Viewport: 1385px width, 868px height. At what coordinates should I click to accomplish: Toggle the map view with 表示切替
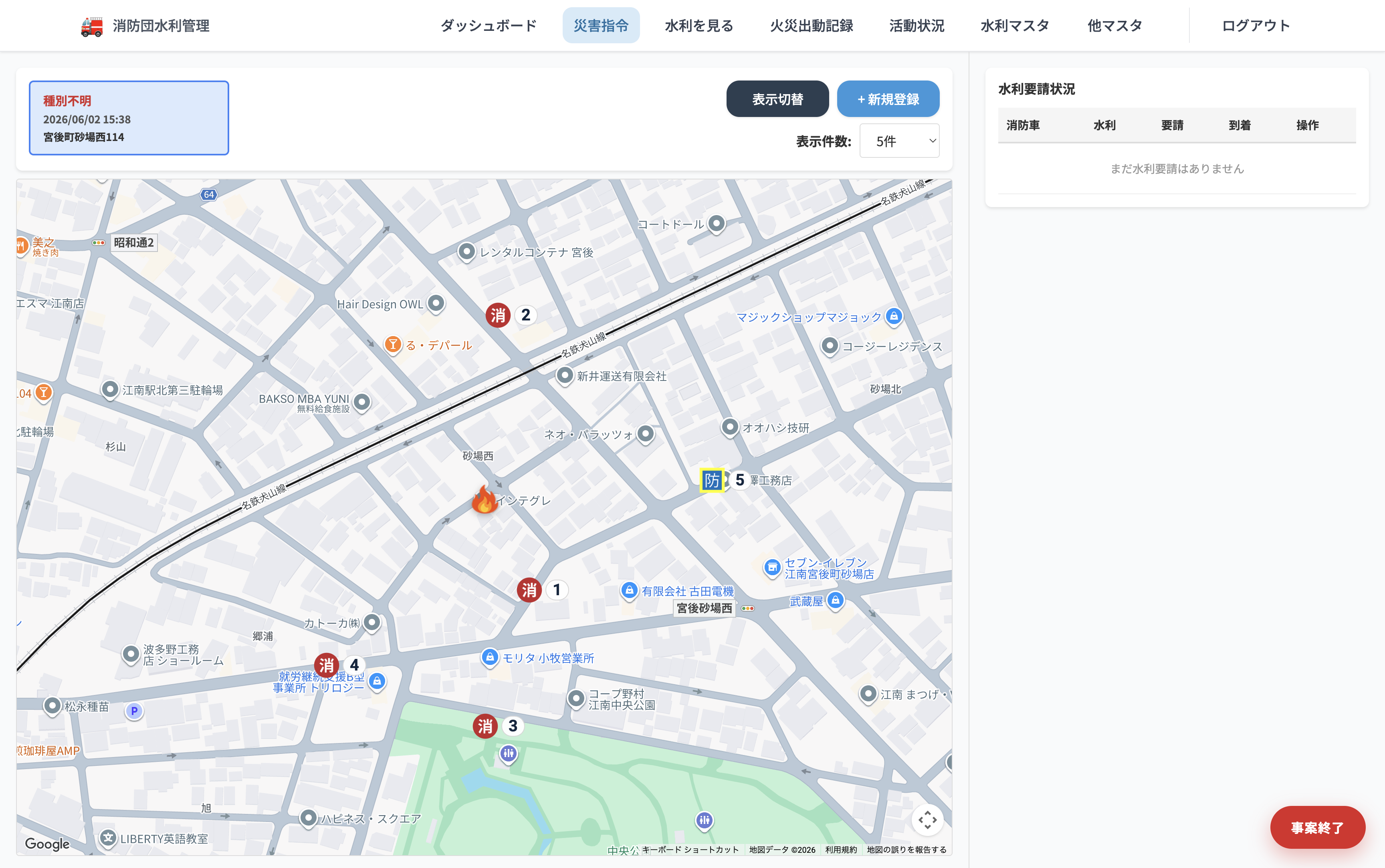click(x=777, y=99)
